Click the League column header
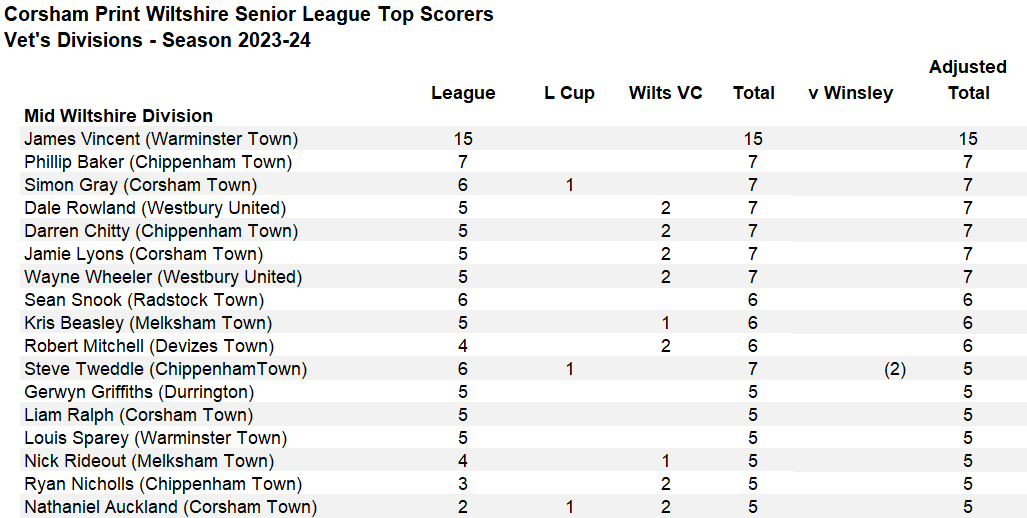The height and width of the screenshot is (518, 1027). click(x=463, y=93)
